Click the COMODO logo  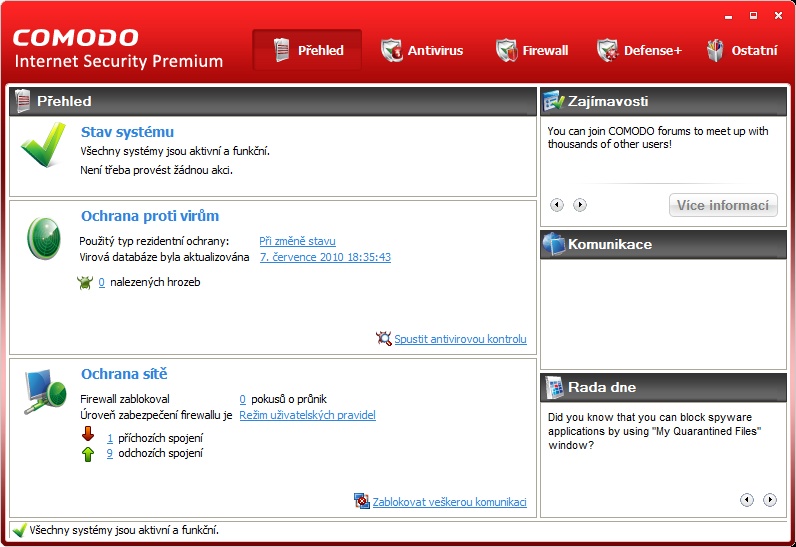click(76, 38)
